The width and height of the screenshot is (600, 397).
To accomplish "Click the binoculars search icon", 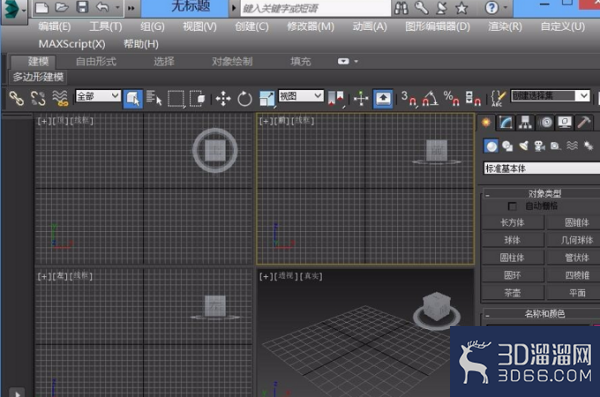I will pyautogui.click(x=401, y=8).
